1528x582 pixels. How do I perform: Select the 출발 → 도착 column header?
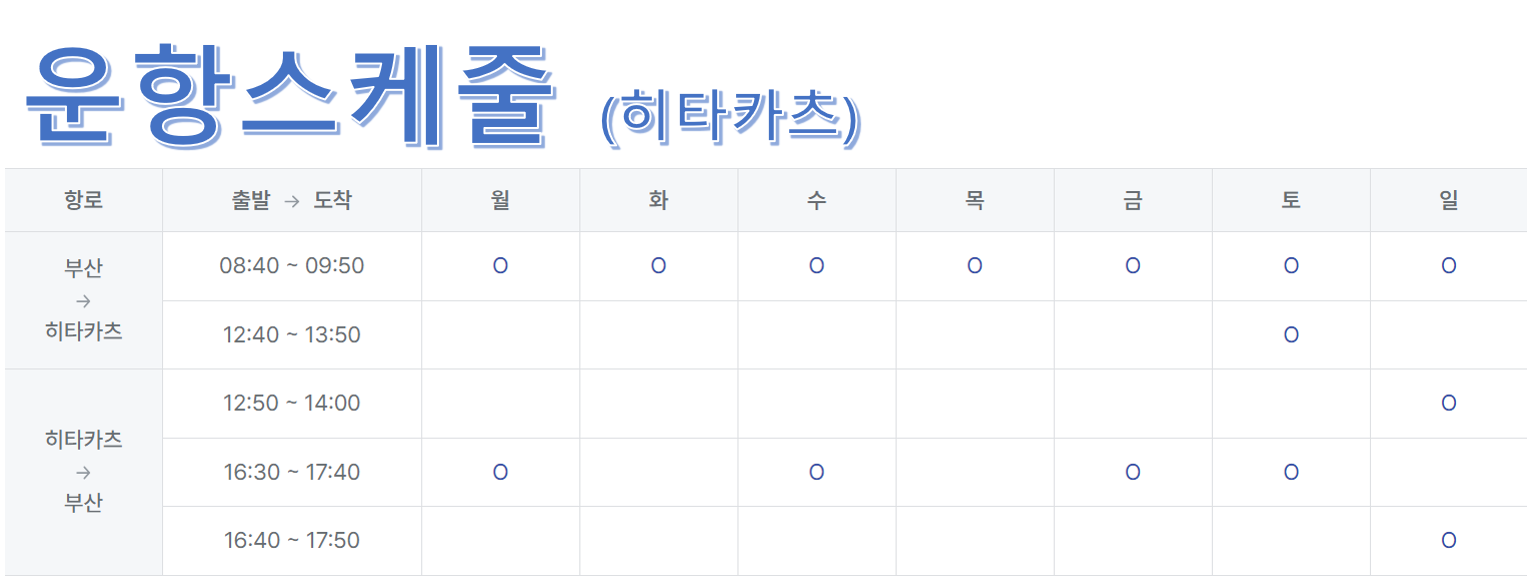coord(292,200)
